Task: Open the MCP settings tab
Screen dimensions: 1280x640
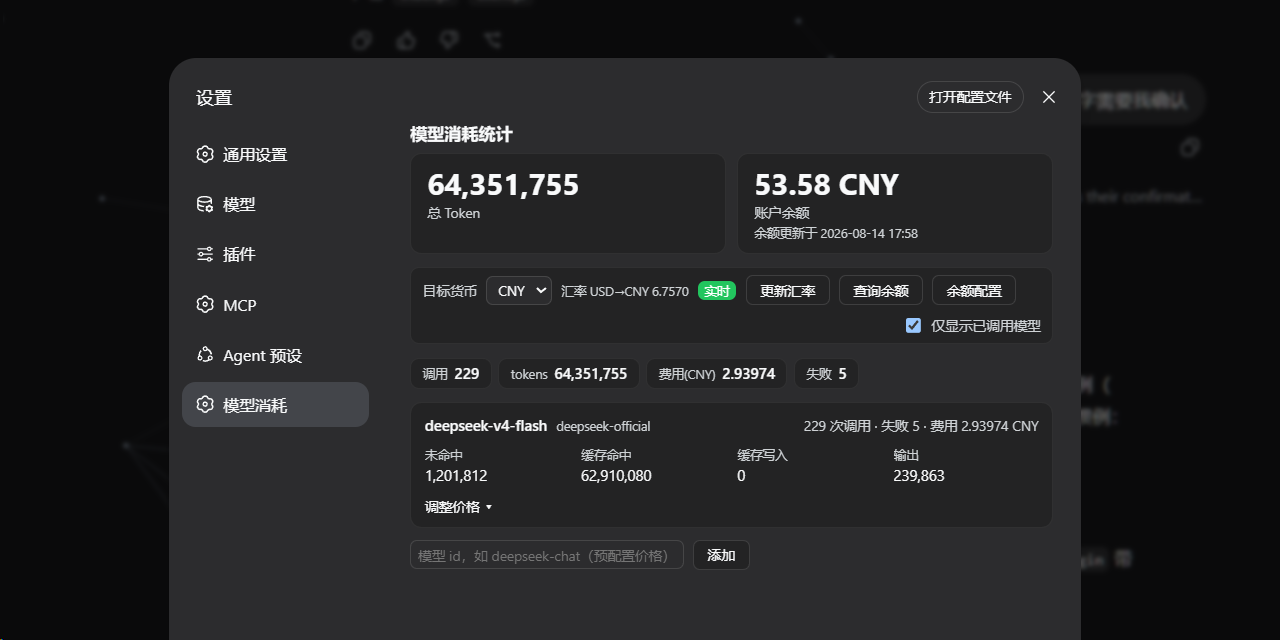Action: coord(275,304)
